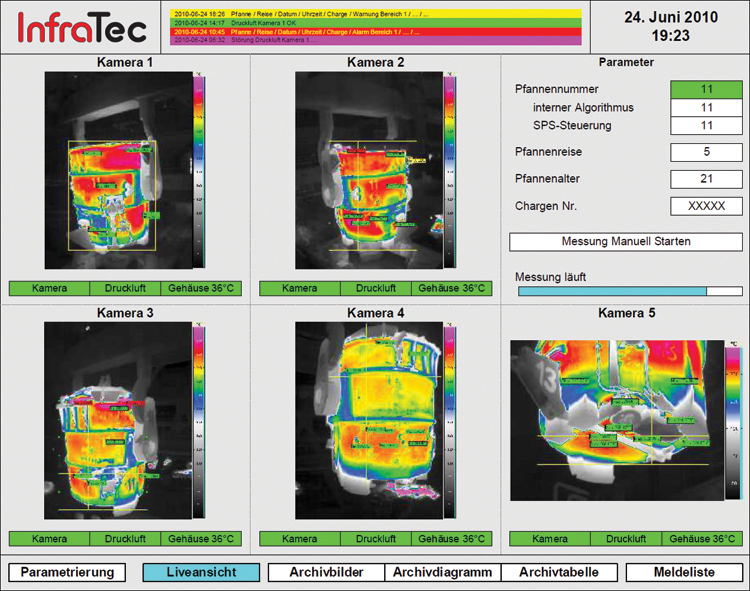Click the Pfannenreise value field

point(706,152)
